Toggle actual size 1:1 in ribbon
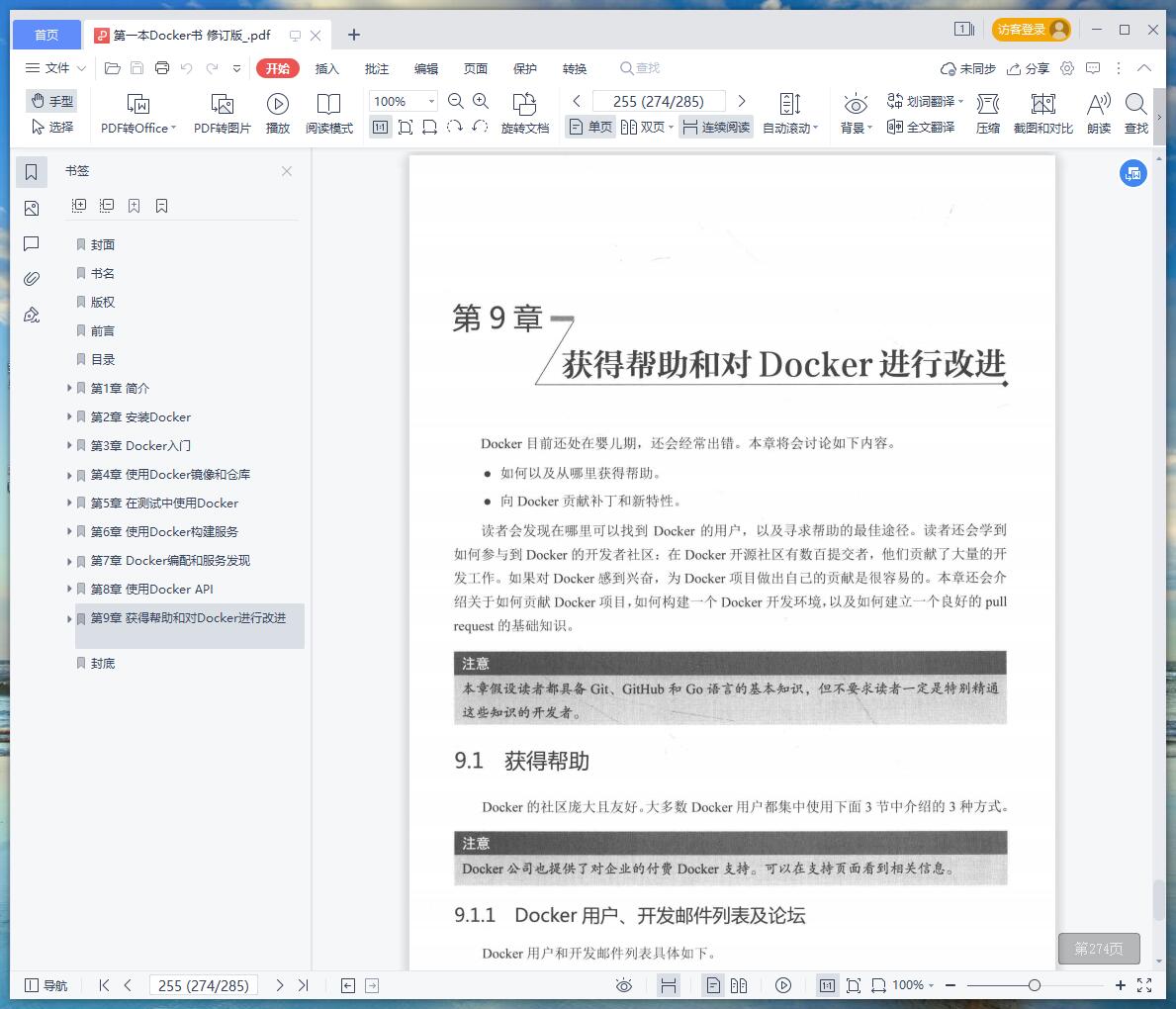The image size is (1176, 1009). [x=380, y=127]
